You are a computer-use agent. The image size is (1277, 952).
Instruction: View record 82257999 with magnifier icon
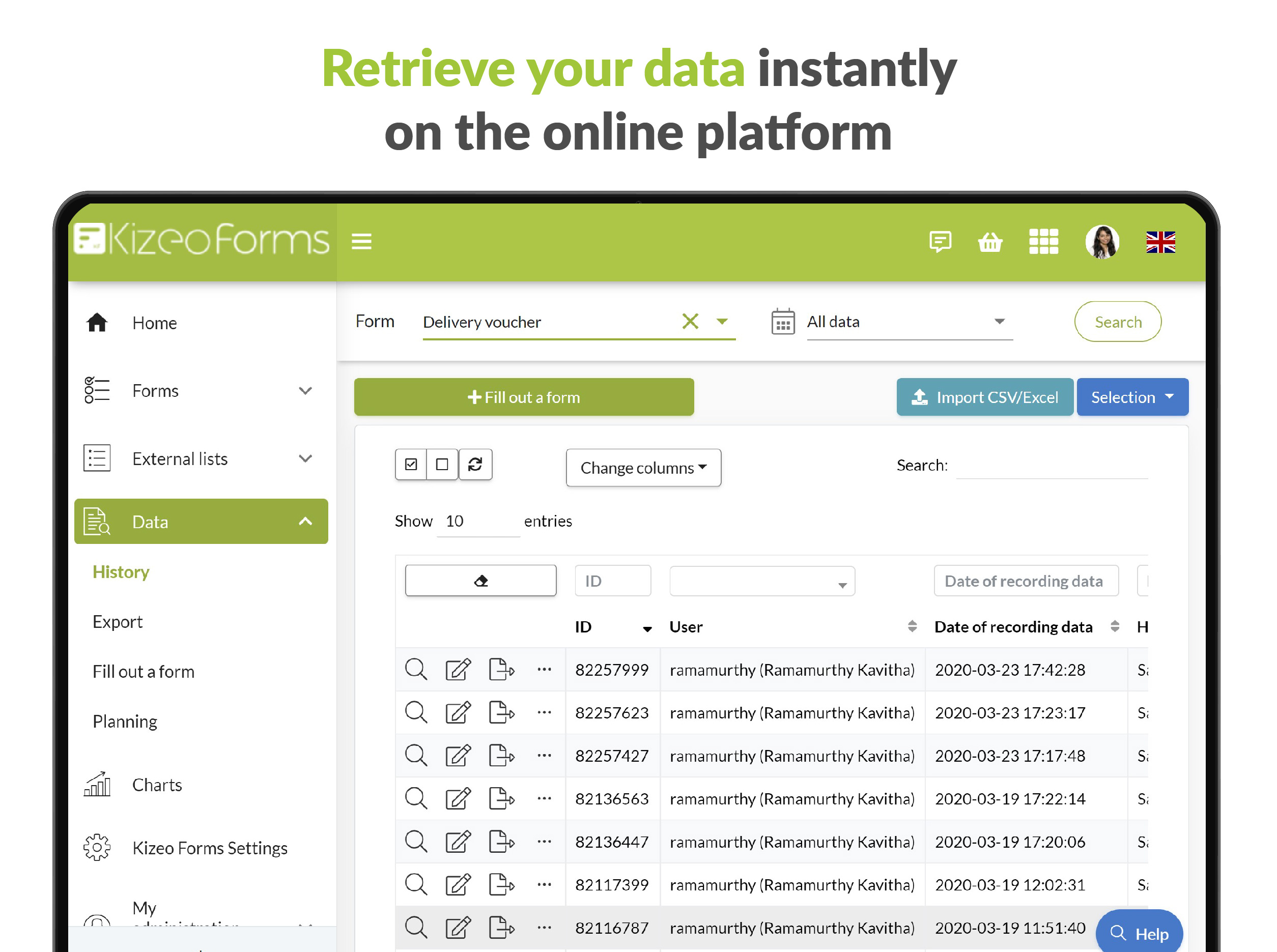point(416,670)
